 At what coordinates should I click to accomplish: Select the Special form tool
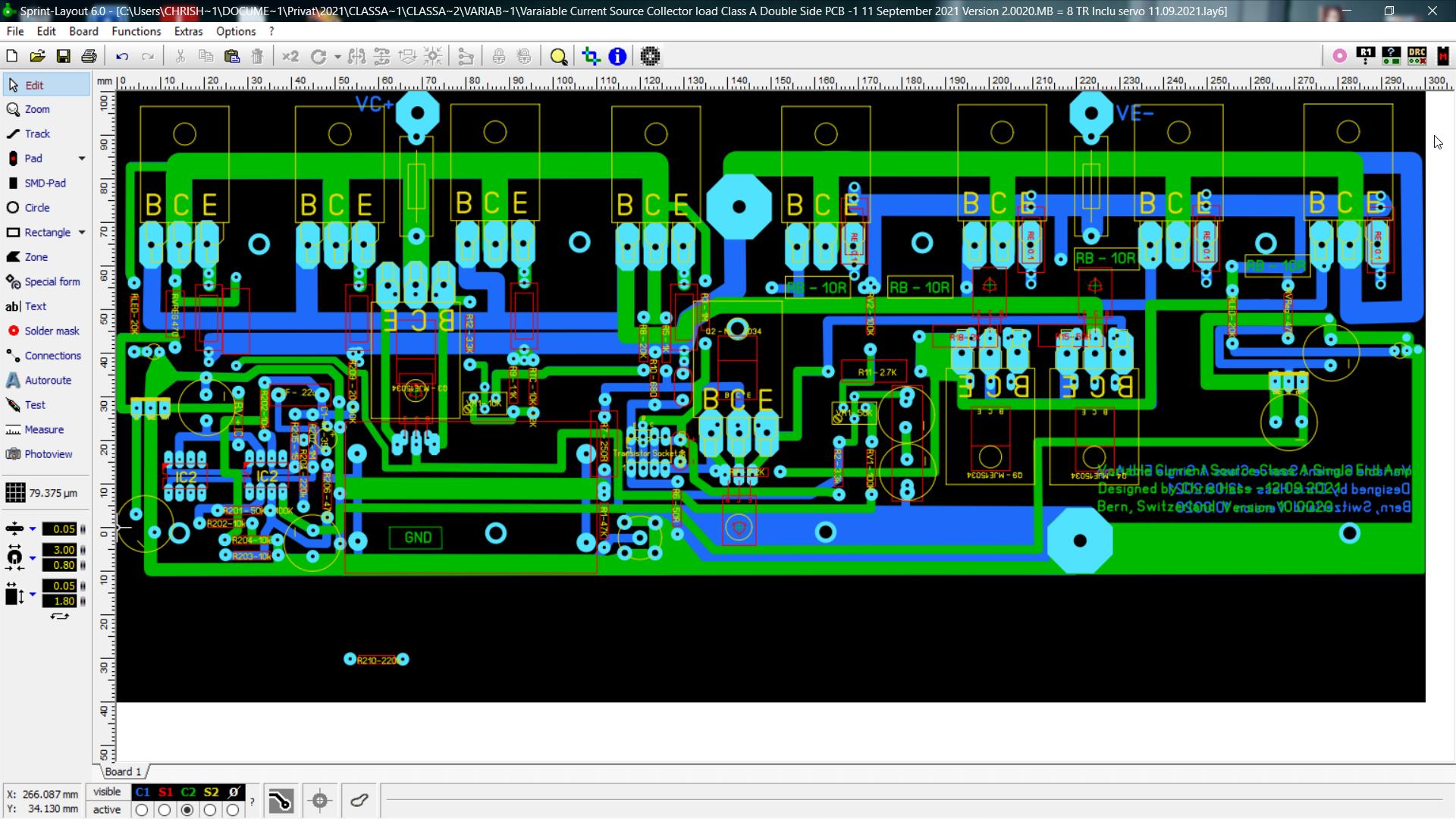(46, 282)
